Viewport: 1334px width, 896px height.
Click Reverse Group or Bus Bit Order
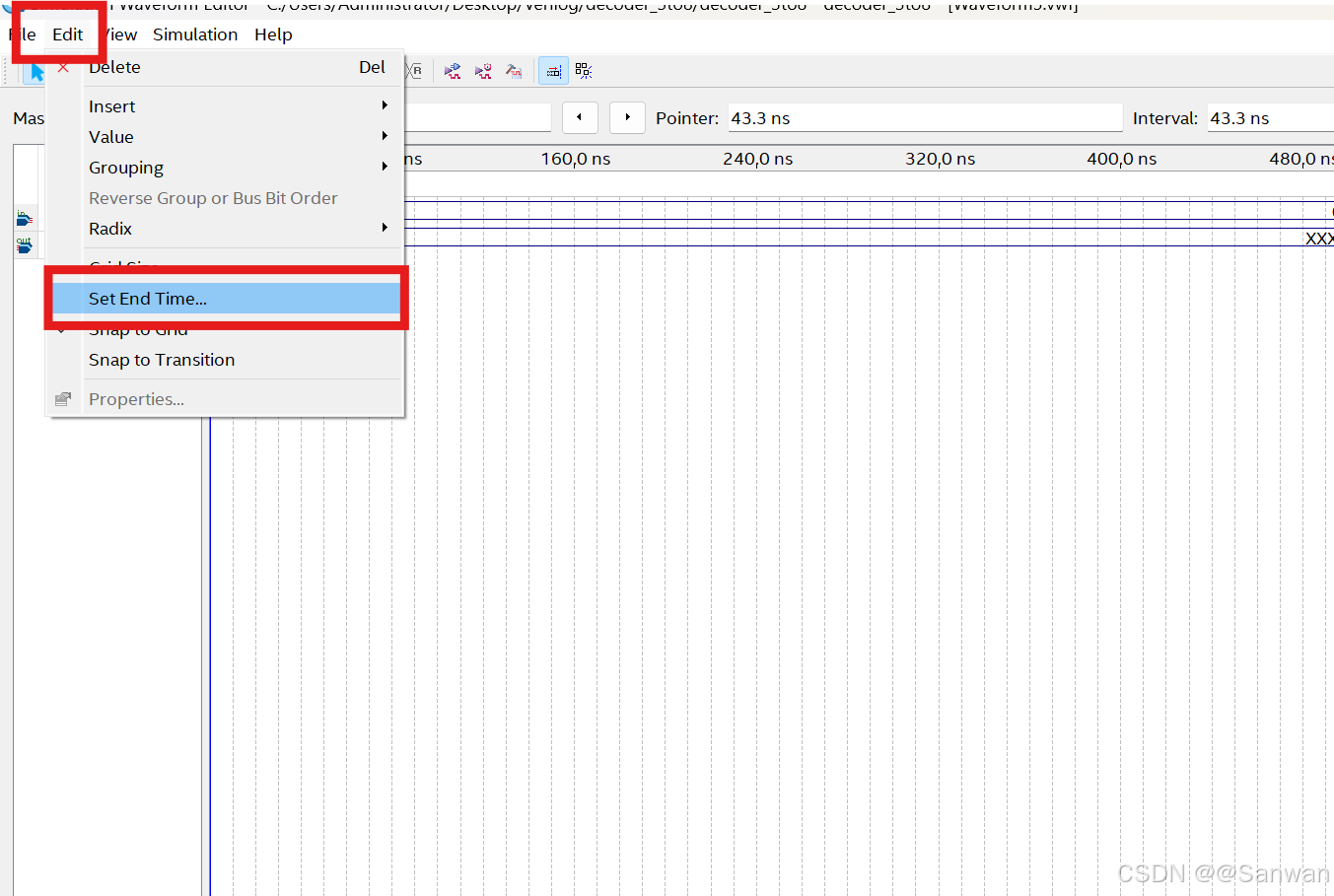(227, 198)
